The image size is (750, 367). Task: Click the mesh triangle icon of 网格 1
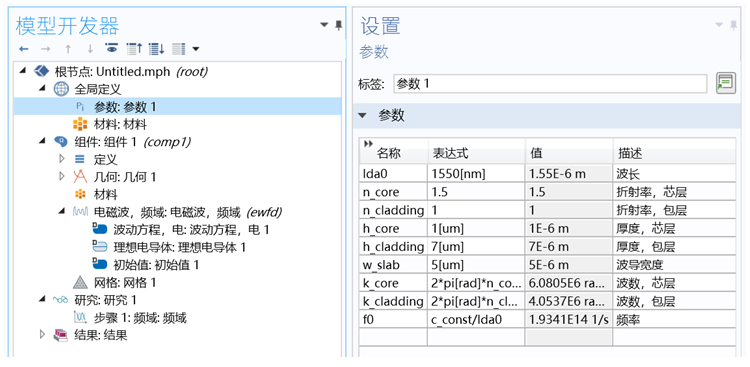[80, 282]
